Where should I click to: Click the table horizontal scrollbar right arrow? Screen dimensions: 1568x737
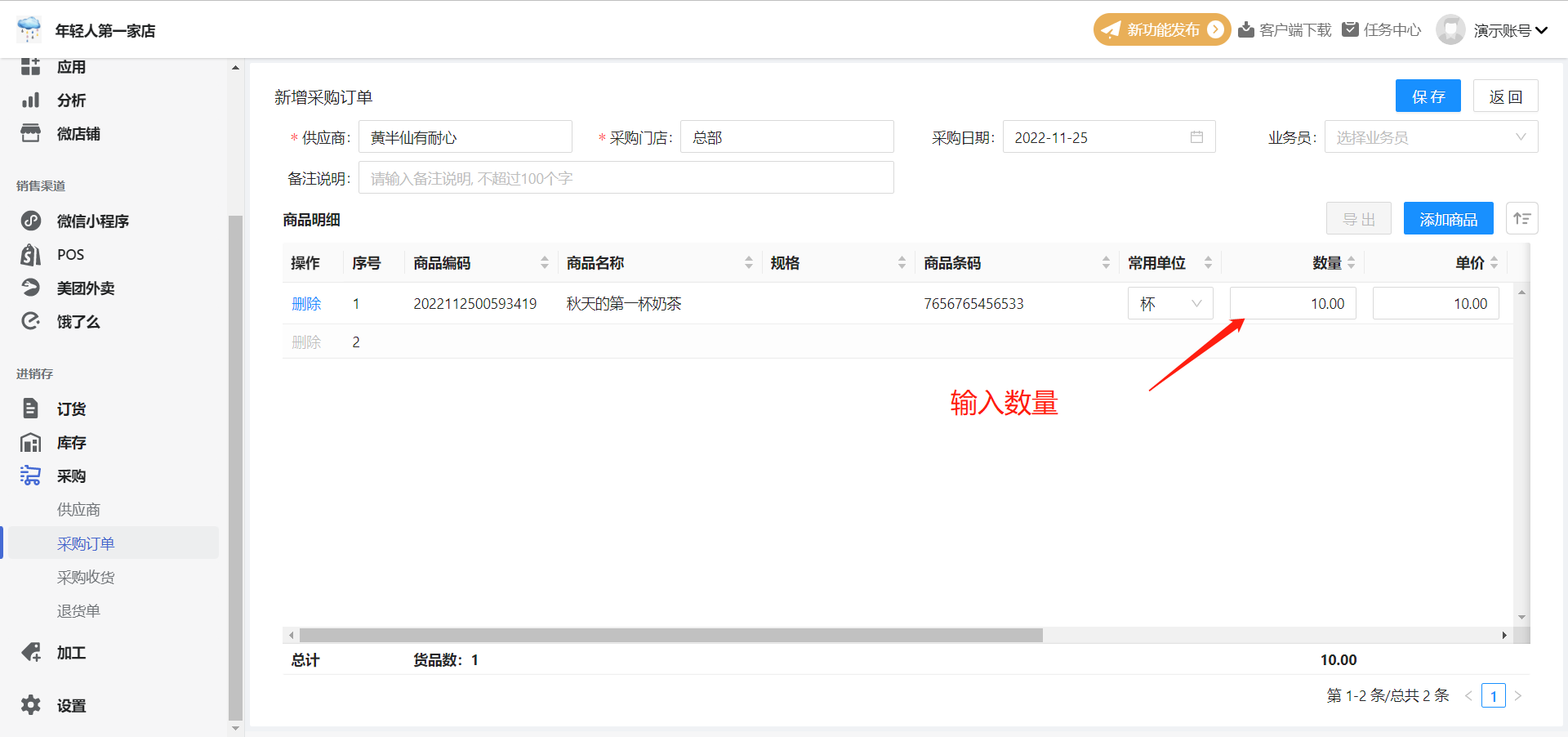(x=1504, y=635)
